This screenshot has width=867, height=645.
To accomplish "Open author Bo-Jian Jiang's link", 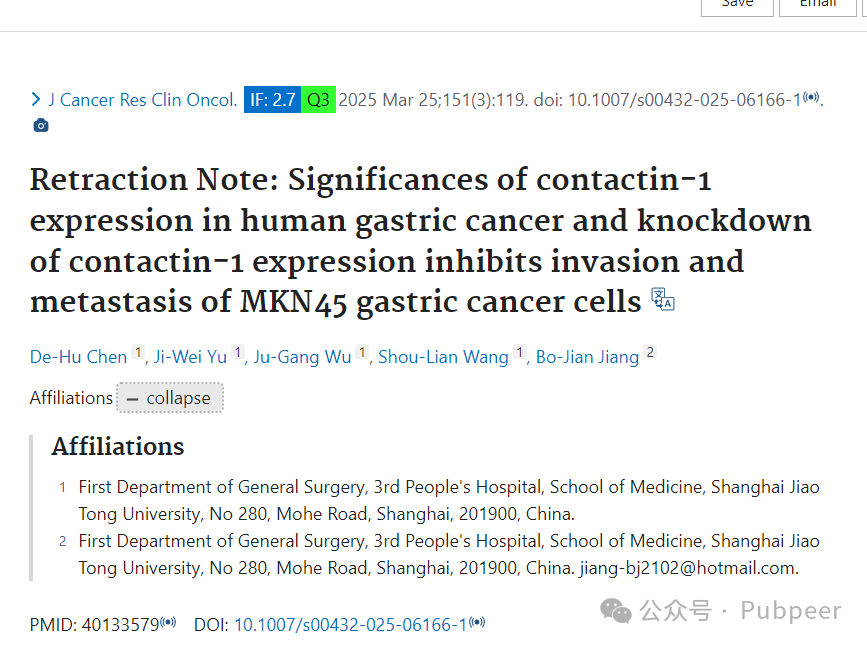I will (x=587, y=357).
